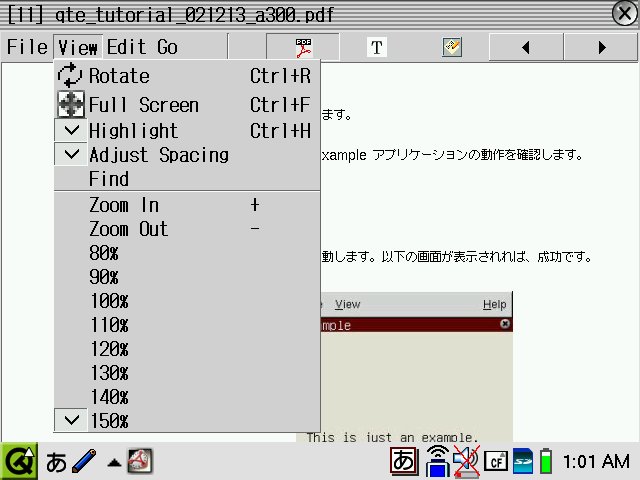Set zoom to 140%
This screenshot has height=480, width=640.
[x=187, y=397]
